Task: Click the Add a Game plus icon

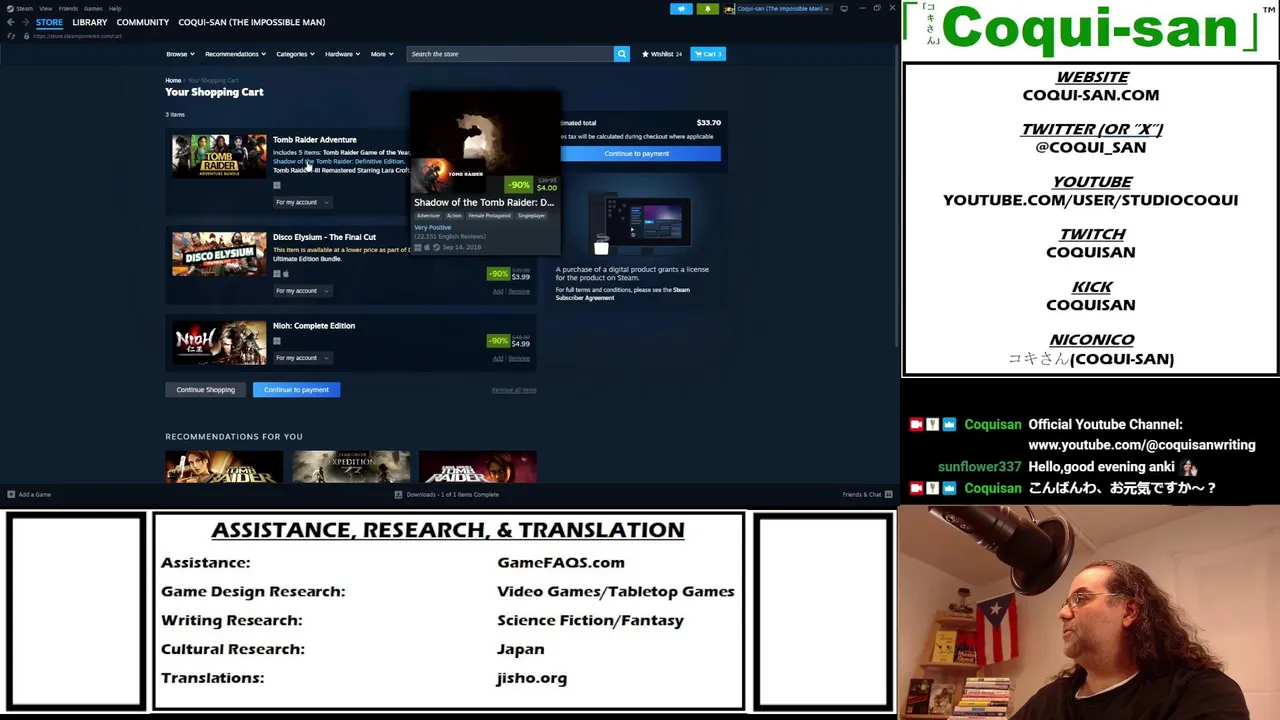Action: click(x=11, y=494)
